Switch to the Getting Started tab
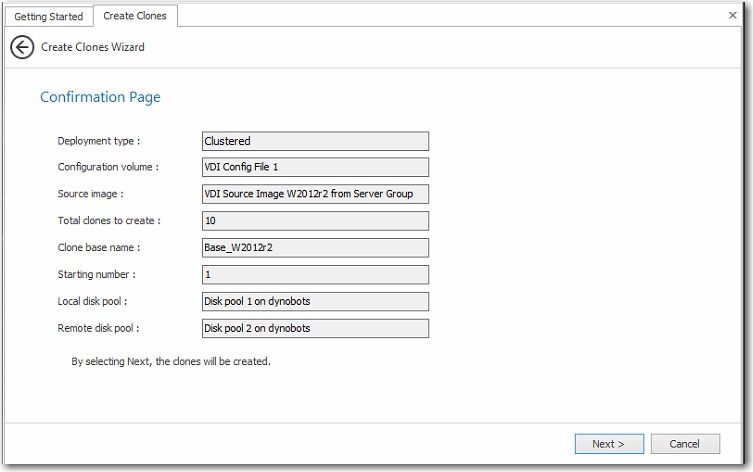 [48, 16]
